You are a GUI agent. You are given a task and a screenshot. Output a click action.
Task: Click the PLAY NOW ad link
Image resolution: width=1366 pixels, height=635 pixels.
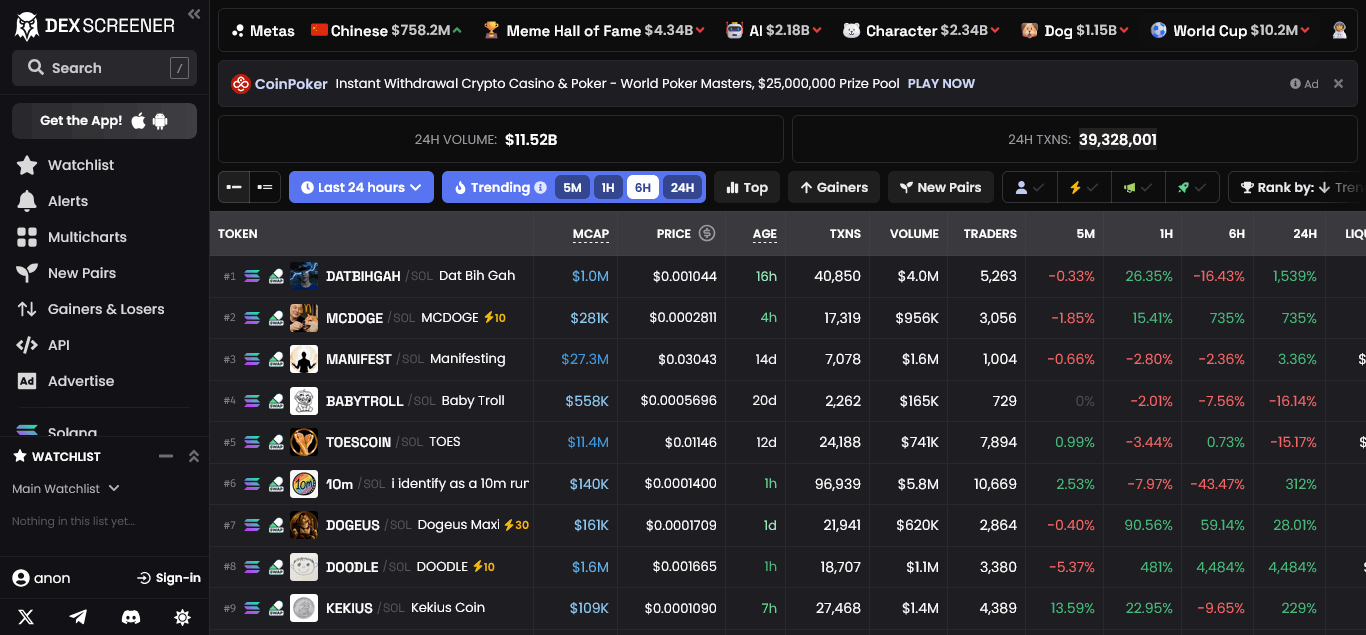pos(941,84)
